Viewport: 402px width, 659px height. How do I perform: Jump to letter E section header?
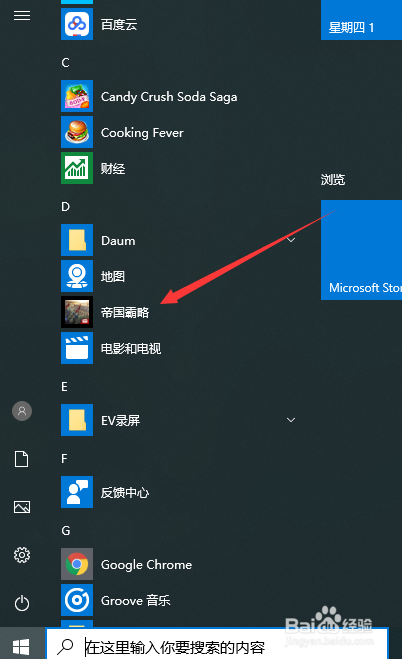65,387
